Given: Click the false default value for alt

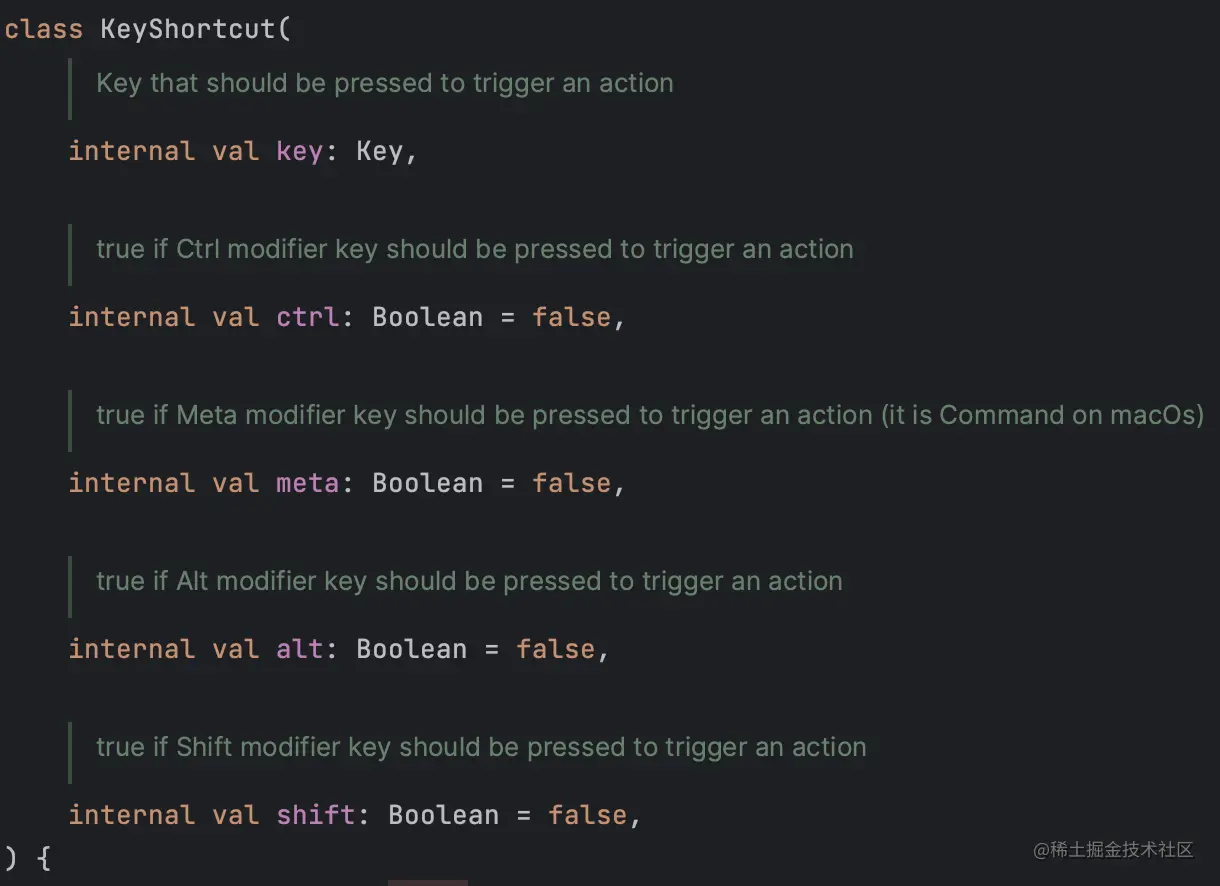Looking at the screenshot, I should click(555, 649).
